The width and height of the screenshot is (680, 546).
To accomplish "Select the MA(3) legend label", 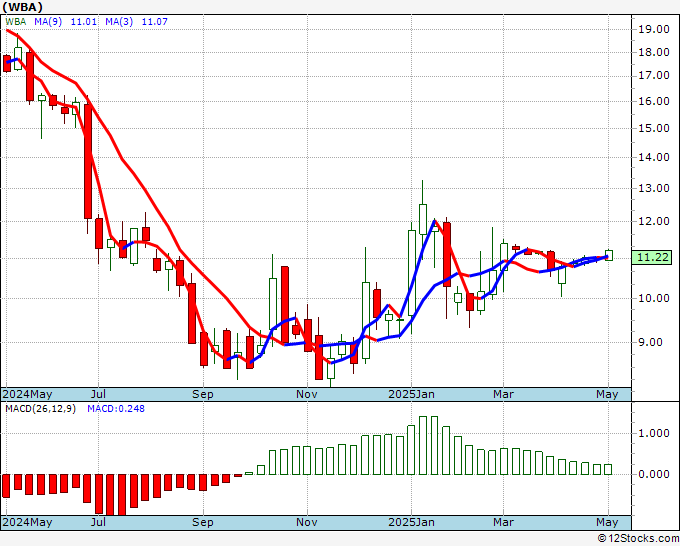I will pyautogui.click(x=119, y=22).
